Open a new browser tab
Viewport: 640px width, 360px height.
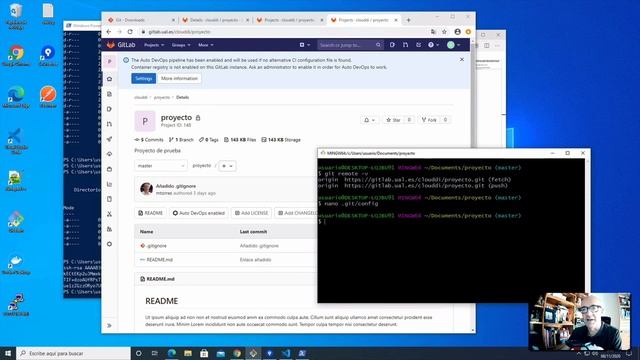coord(408,20)
